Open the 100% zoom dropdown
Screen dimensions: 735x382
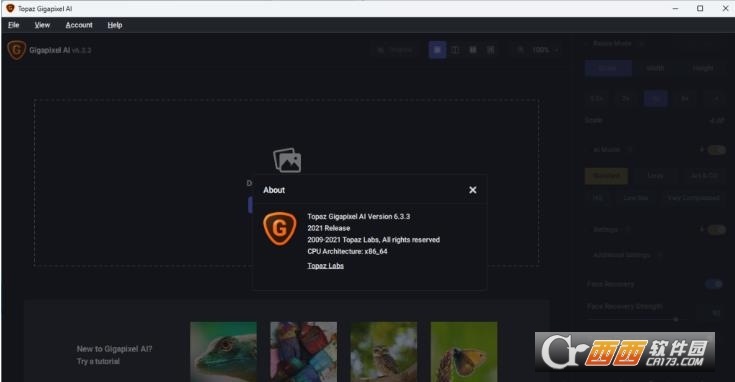[545, 50]
